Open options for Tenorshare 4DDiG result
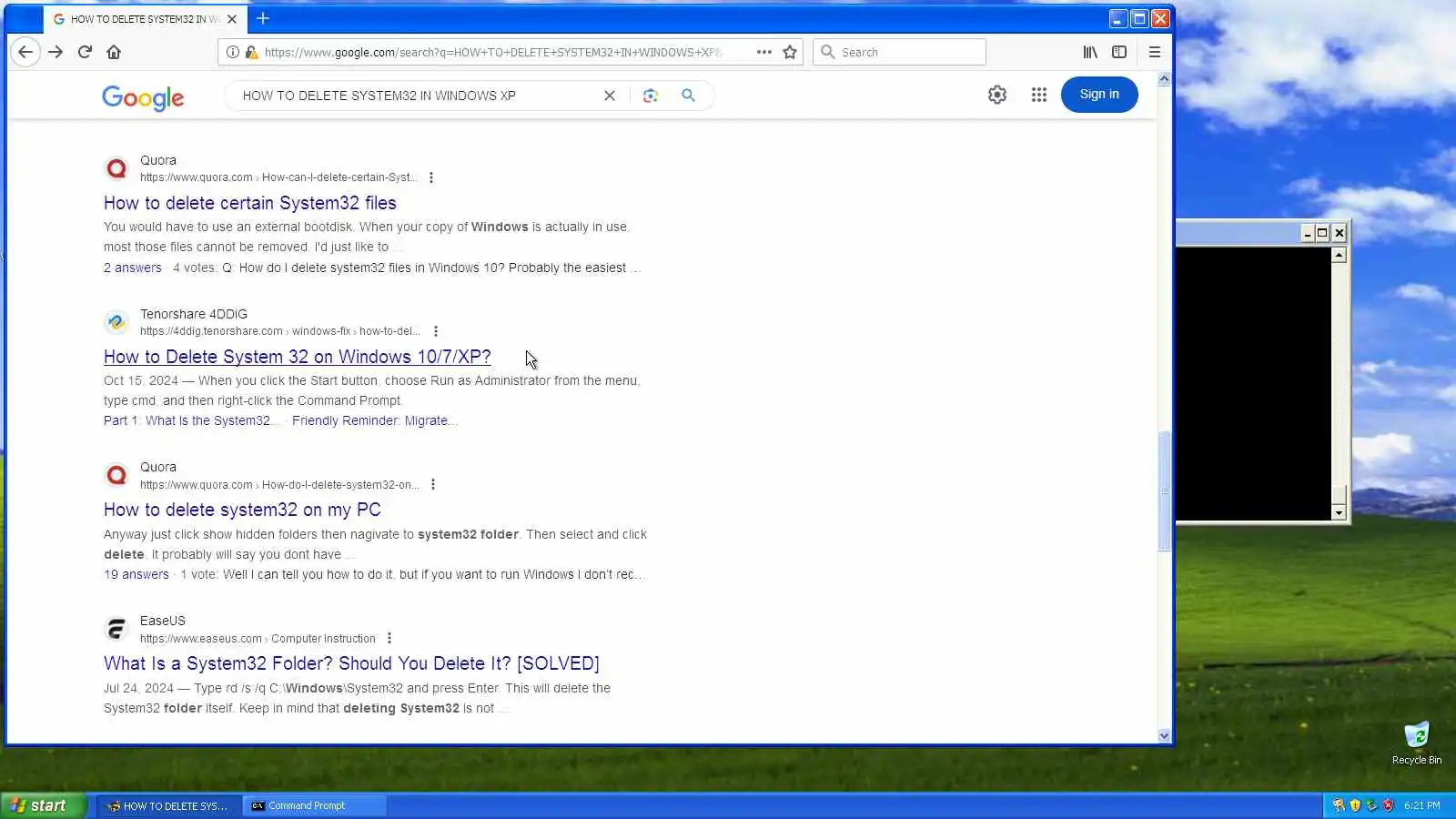The image size is (1456, 819). 436,331
